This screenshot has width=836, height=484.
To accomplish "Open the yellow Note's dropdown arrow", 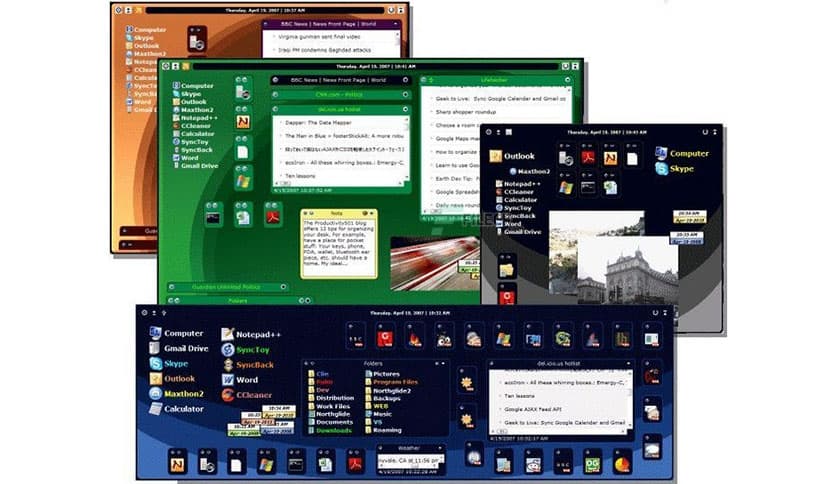I will click(372, 213).
